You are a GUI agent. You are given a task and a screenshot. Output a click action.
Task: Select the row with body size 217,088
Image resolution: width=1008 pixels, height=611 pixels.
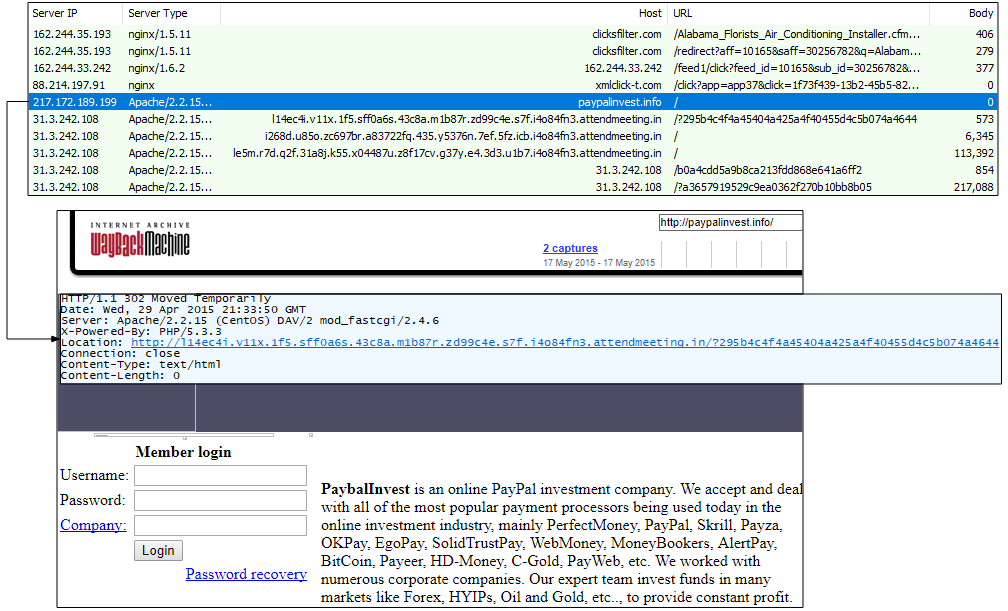coord(500,187)
